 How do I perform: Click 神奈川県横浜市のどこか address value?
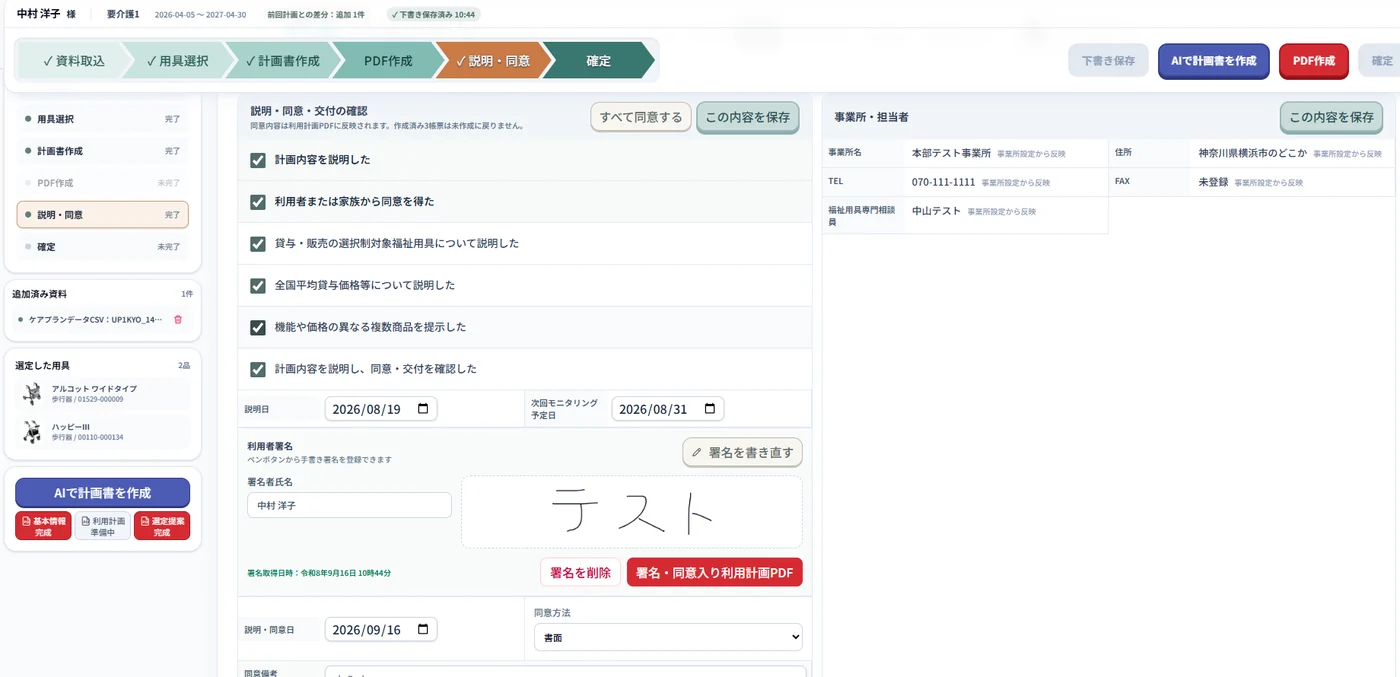(1253, 154)
